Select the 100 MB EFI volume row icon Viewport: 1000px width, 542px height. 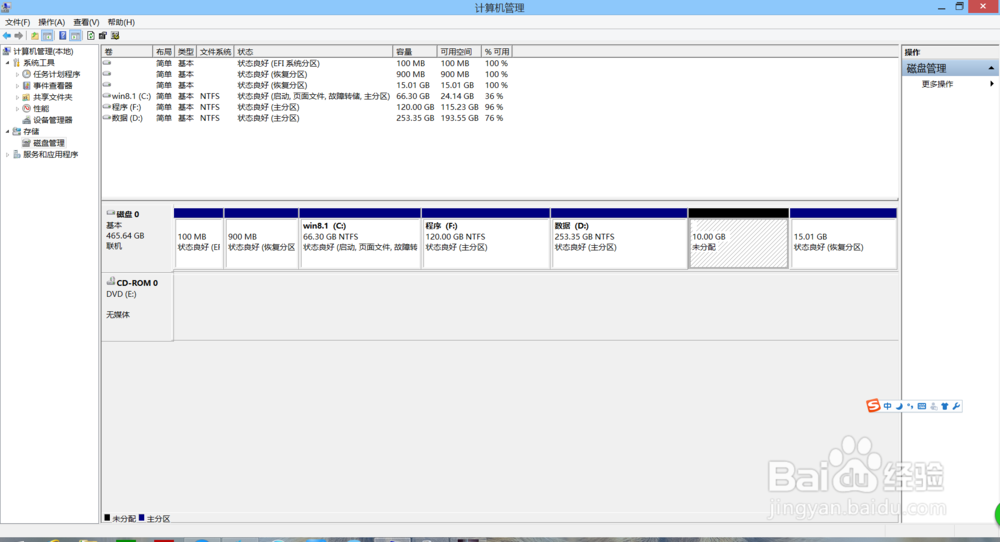click(x=107, y=63)
